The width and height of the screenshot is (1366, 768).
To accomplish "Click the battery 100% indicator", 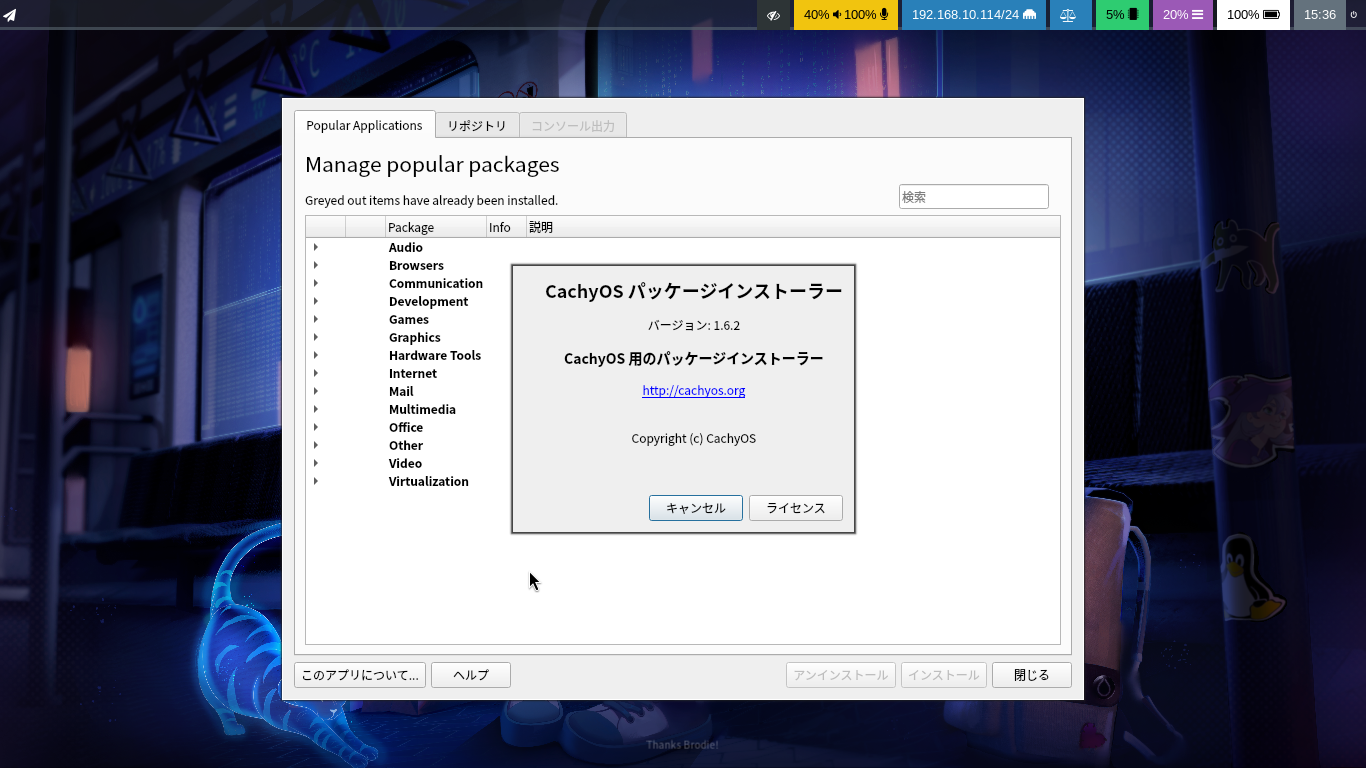I will tap(1253, 15).
